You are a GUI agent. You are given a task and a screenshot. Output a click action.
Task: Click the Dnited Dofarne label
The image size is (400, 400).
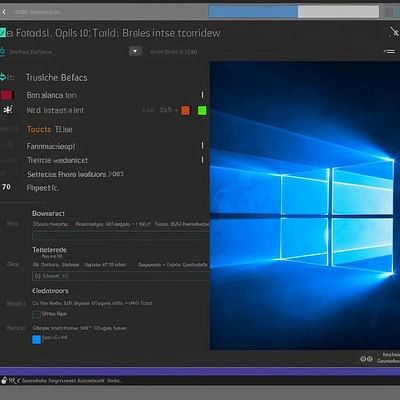pos(30,52)
